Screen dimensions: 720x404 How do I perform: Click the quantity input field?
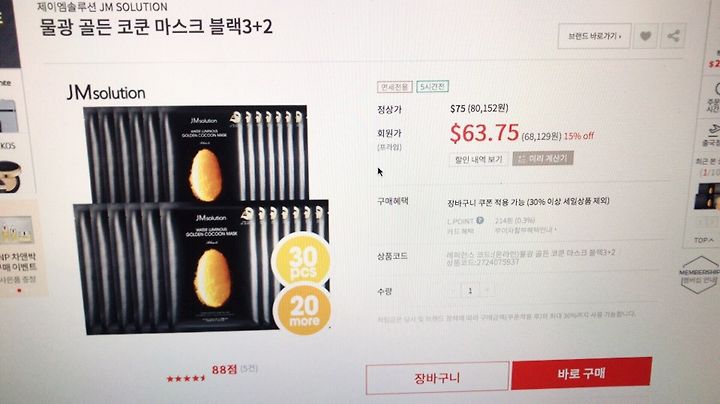[470, 291]
